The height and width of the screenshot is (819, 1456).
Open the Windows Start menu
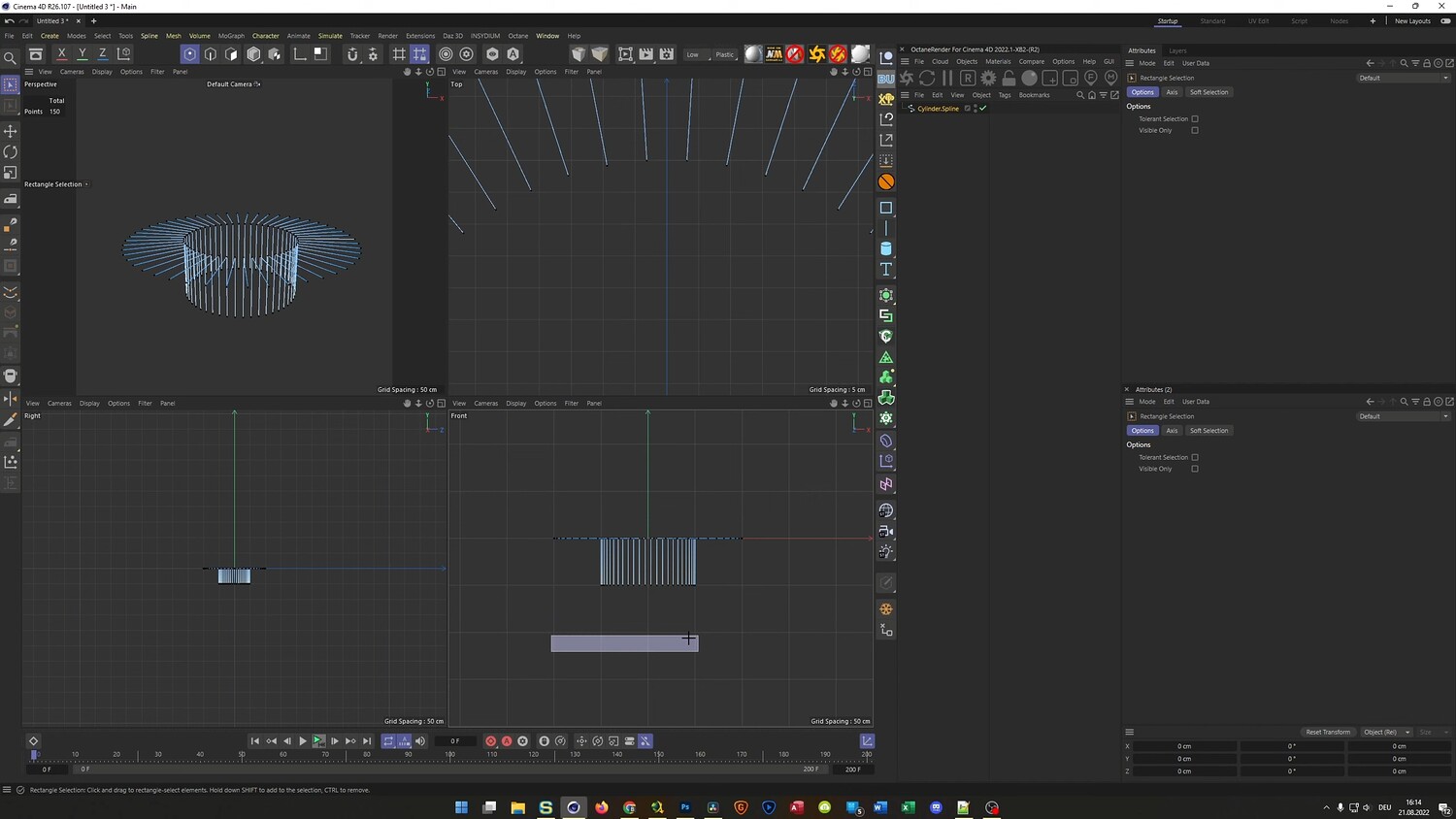click(x=461, y=807)
